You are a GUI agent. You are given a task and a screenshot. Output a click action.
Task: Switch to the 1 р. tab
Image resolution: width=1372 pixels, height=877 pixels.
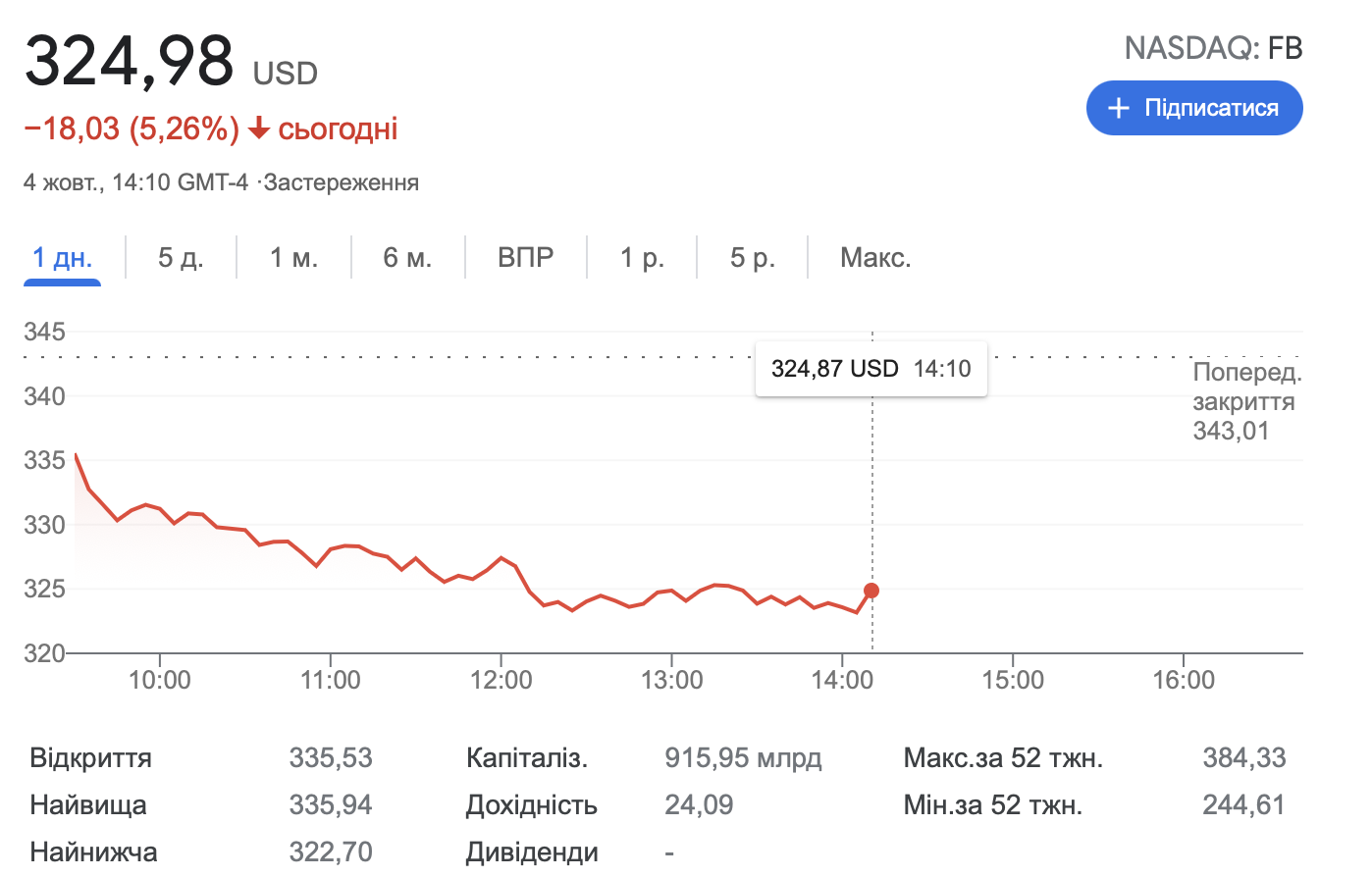642,258
